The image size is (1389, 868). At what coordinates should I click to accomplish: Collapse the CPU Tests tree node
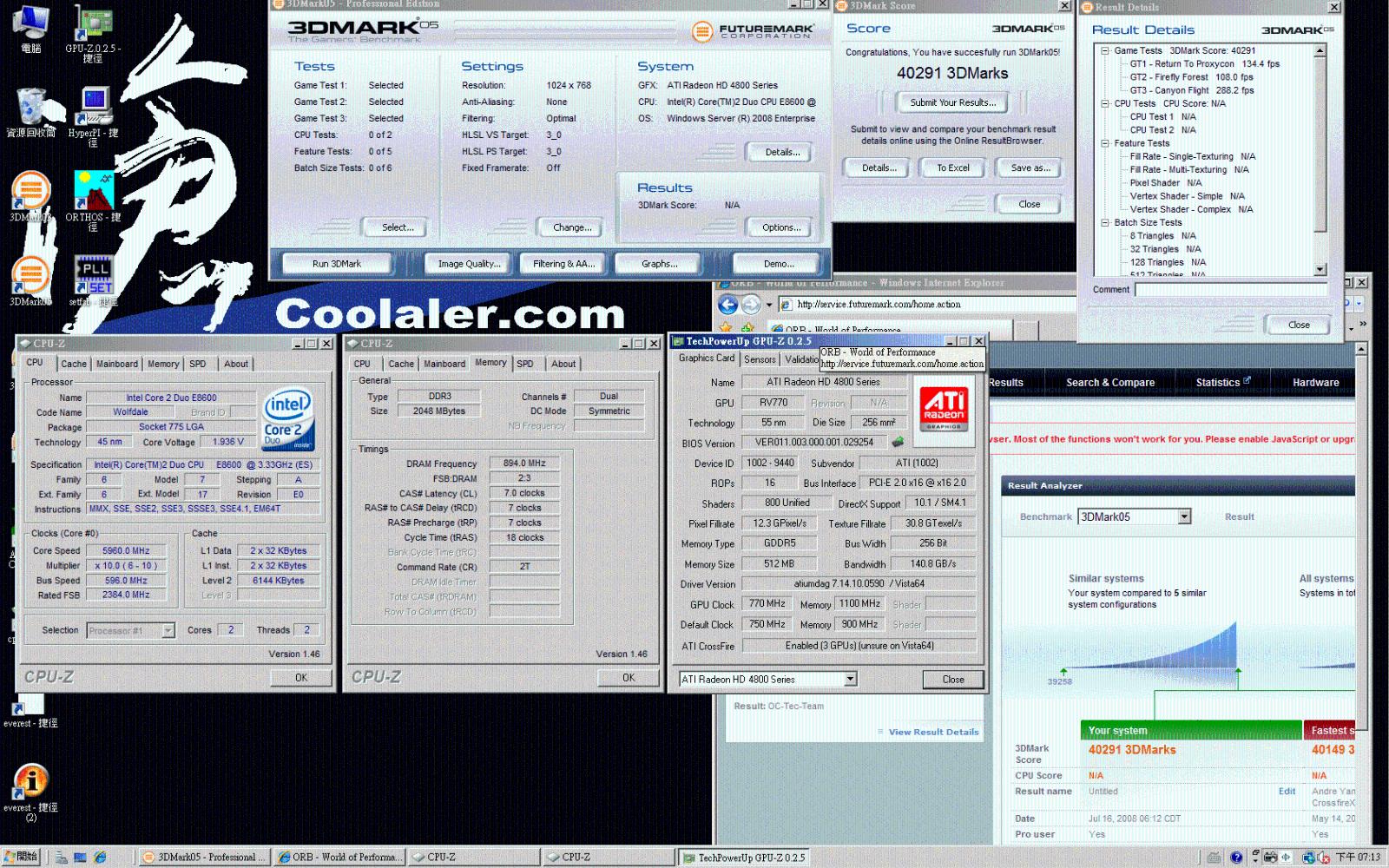pos(1105,104)
